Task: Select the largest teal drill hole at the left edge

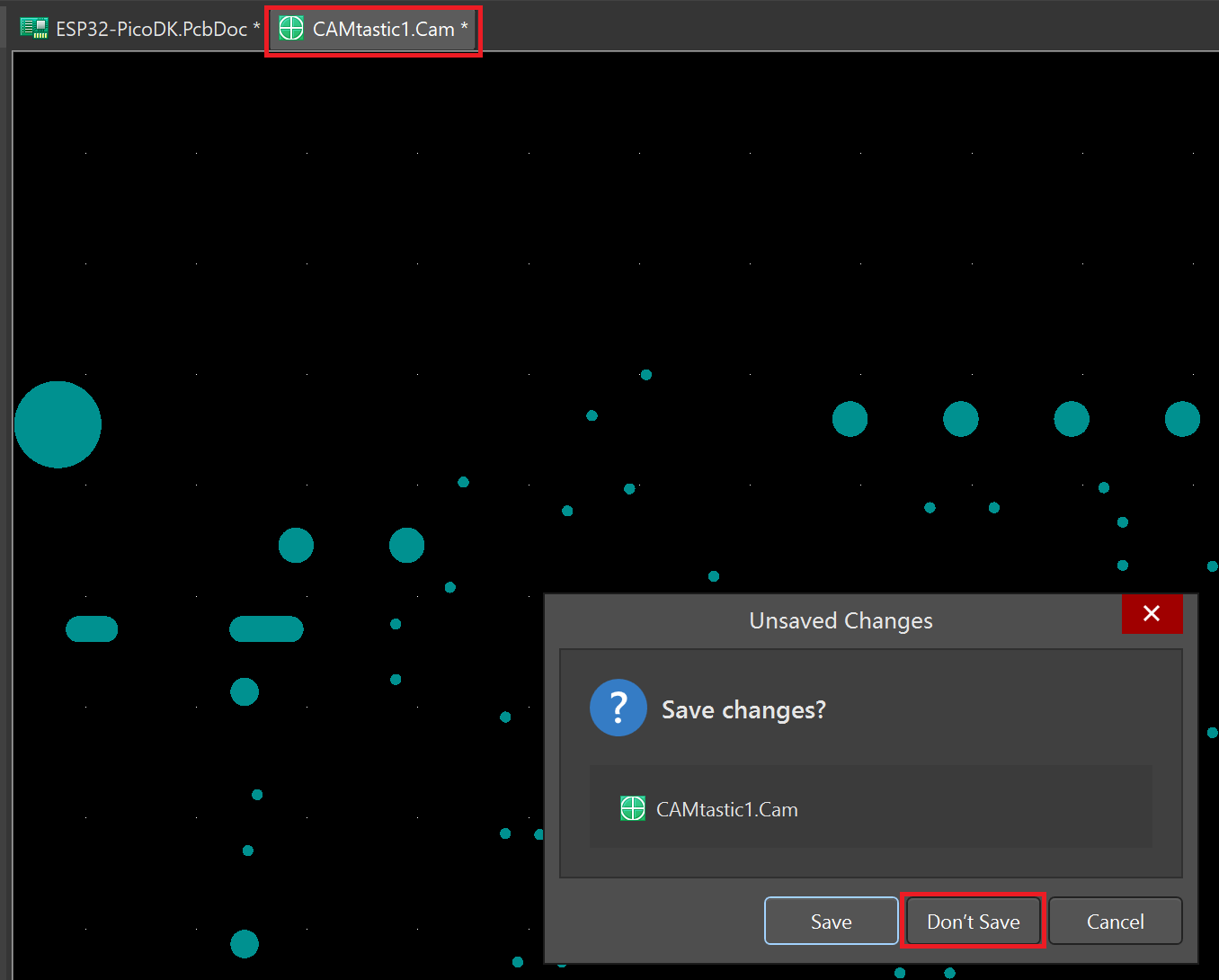Action: click(58, 424)
